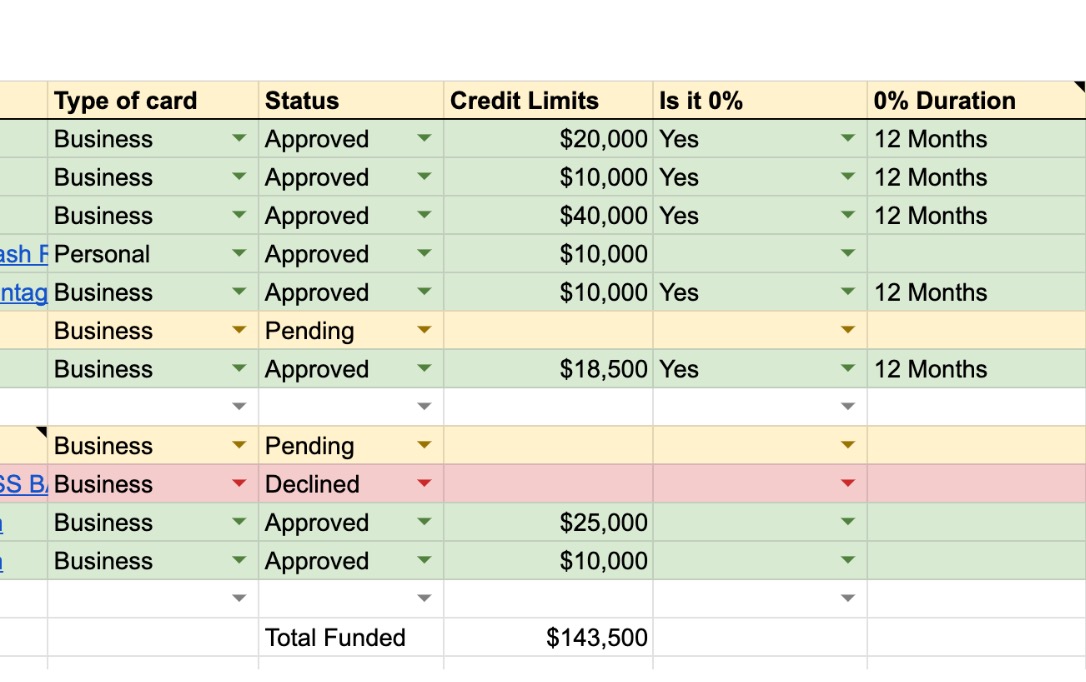Select the 'Status' column header cell
Screen dimensions: 1086x682
coord(350,101)
